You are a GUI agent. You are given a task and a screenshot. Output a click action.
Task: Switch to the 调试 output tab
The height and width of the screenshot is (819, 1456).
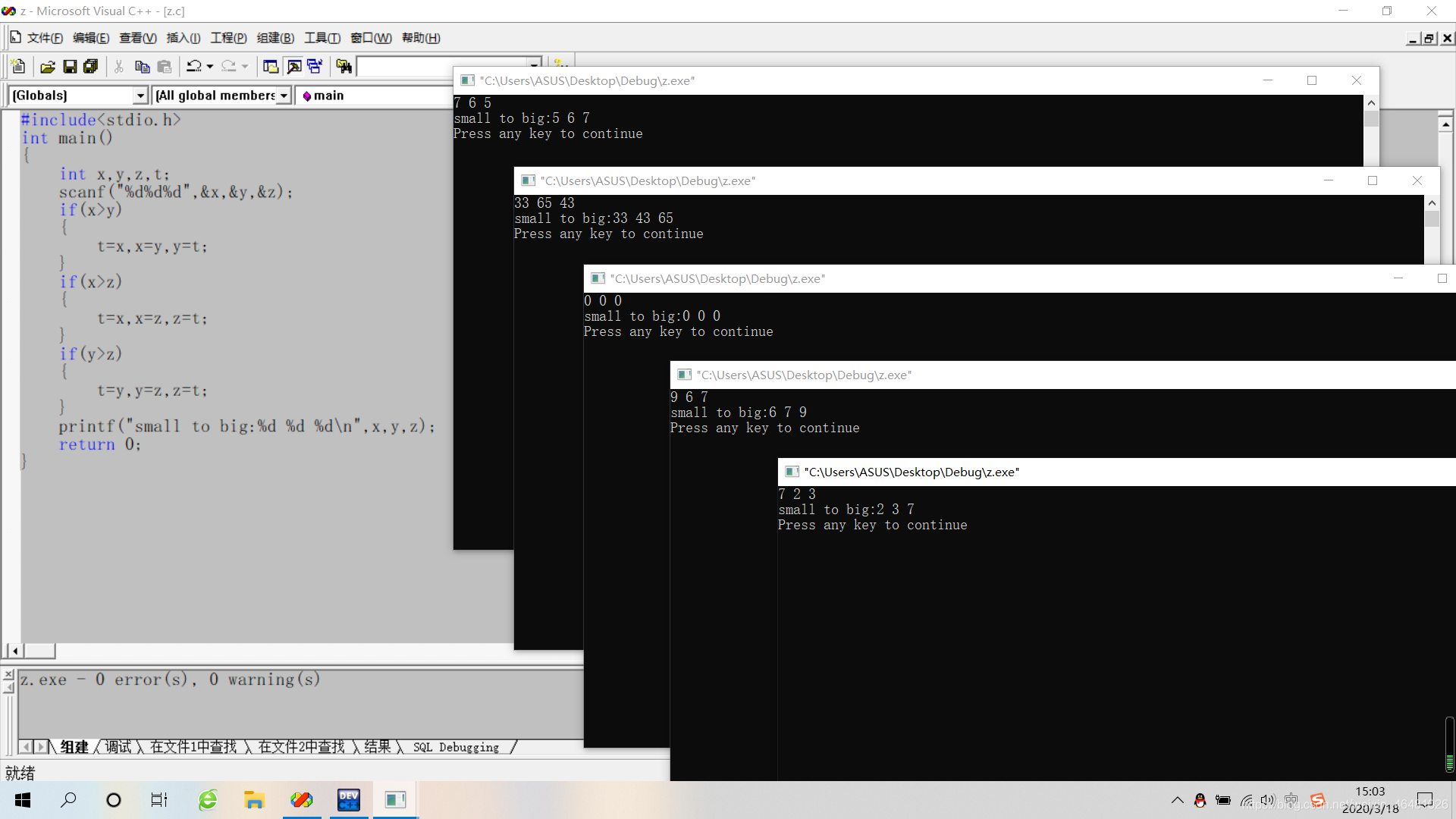[118, 747]
